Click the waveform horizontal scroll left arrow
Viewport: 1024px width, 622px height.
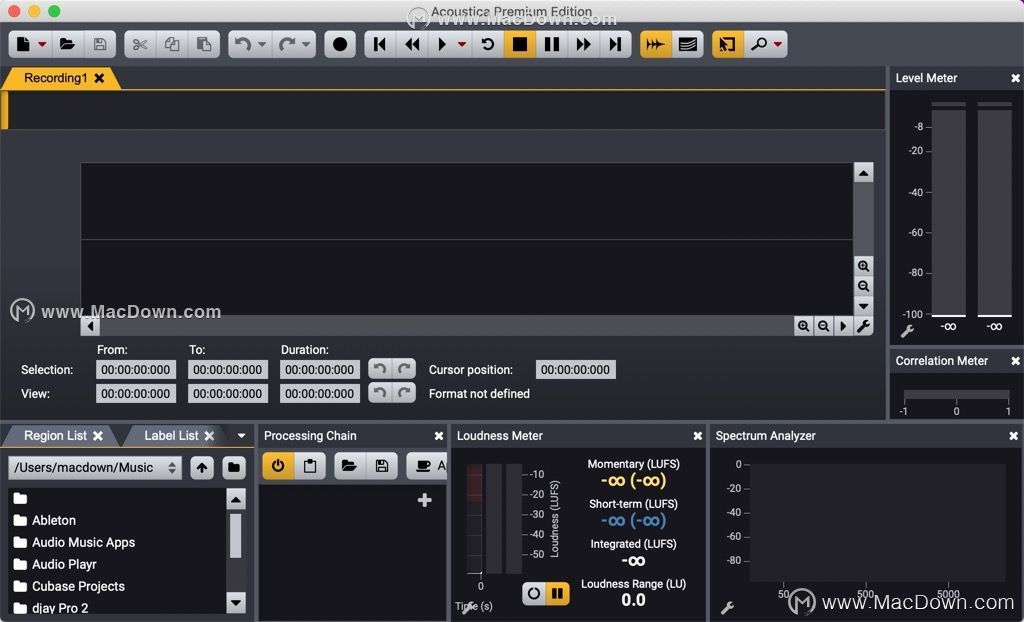tap(90, 326)
